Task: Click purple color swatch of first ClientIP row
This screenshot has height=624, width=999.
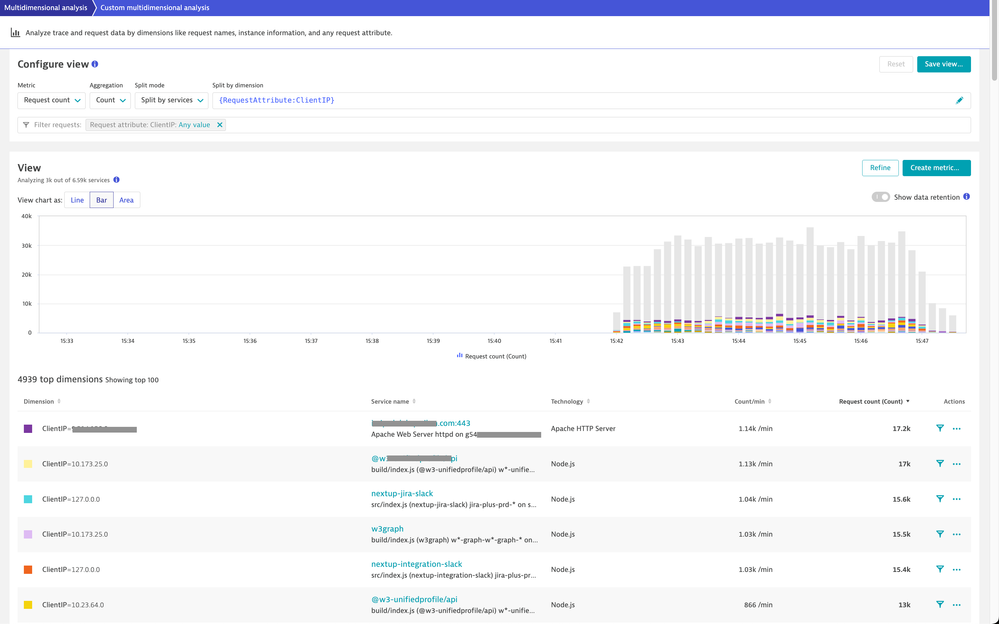Action: coord(28,429)
